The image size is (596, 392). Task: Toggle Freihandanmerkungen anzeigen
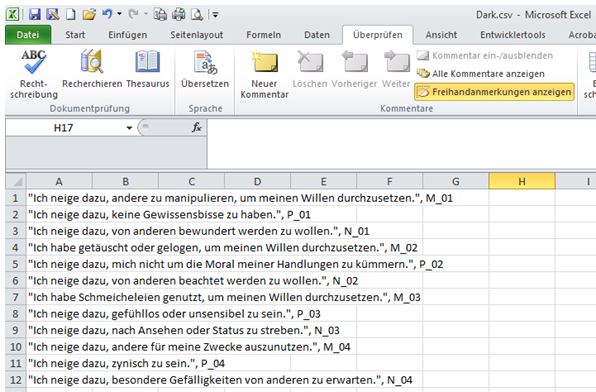494,92
